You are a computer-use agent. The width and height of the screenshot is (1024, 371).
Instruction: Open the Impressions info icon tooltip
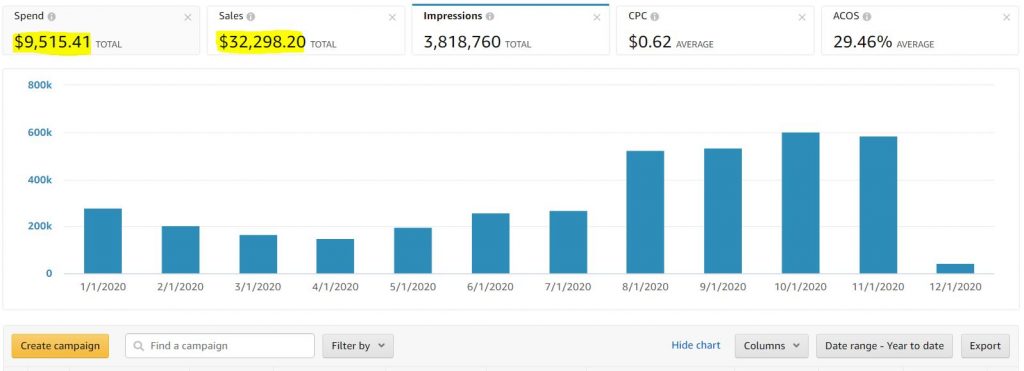[490, 16]
